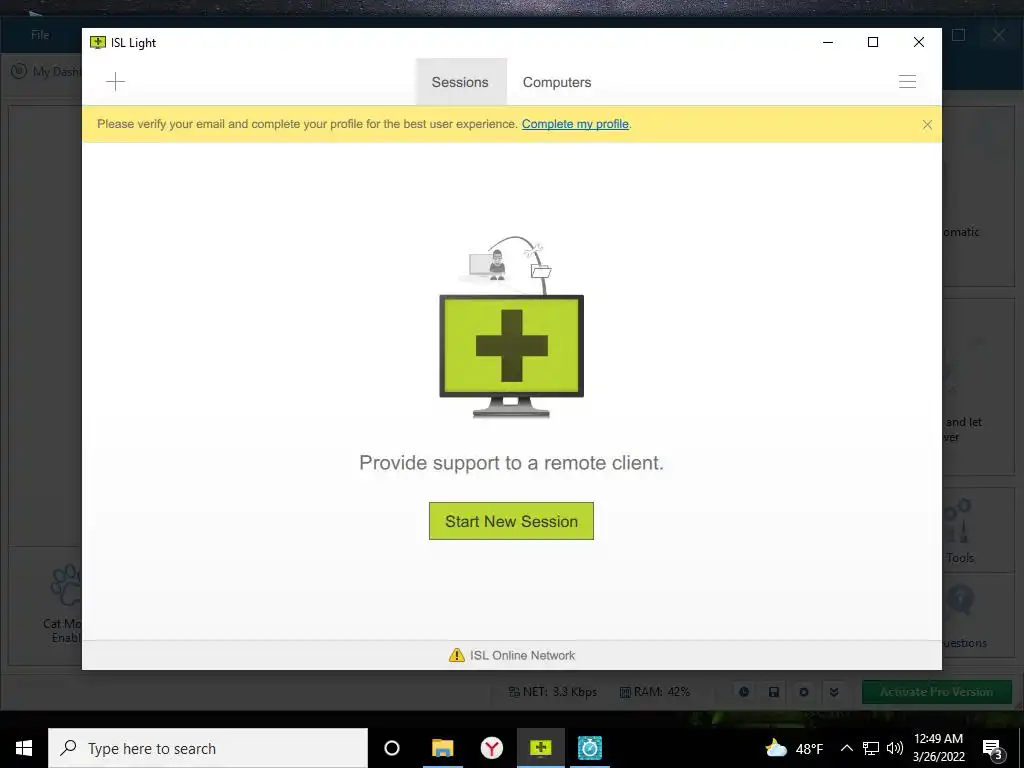Minimize the ISL Light window
Viewport: 1024px width, 768px height.
click(828, 42)
